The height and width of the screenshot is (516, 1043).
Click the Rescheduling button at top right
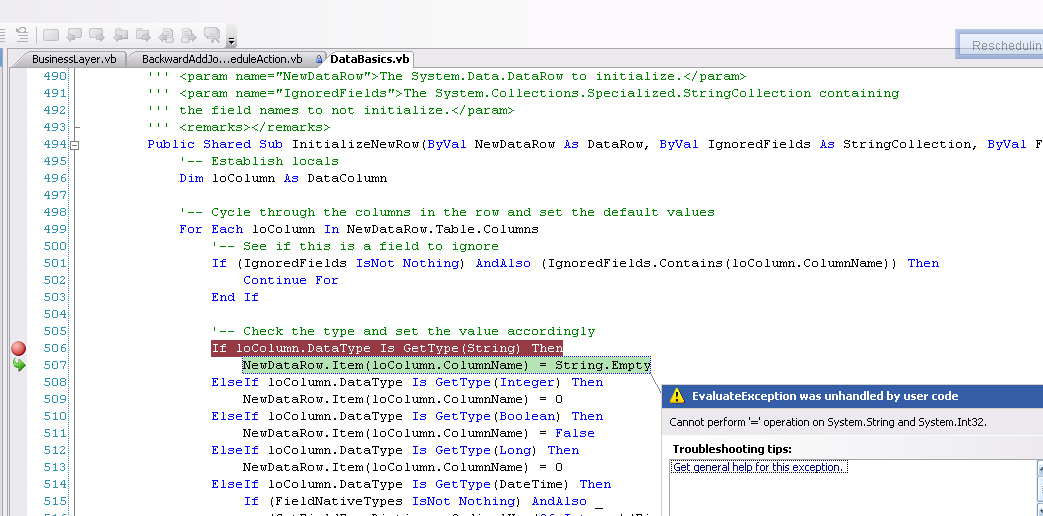tap(998, 45)
